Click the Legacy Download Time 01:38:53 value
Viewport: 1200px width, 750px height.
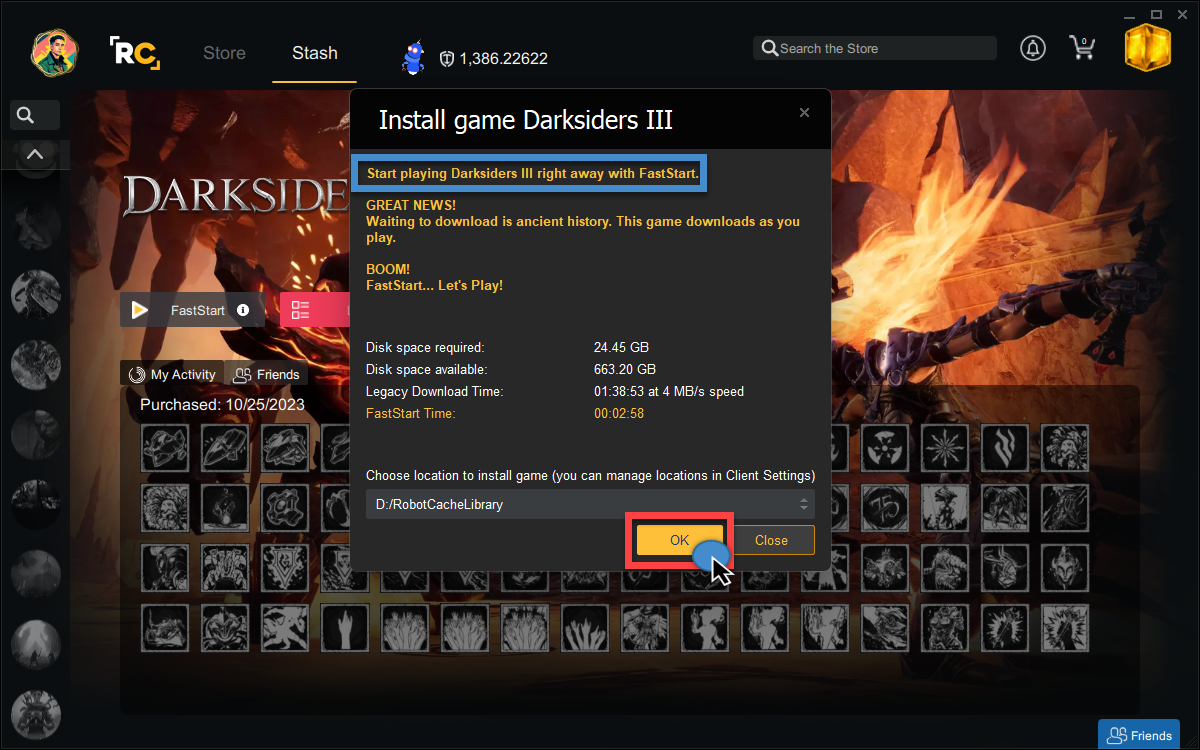[669, 391]
